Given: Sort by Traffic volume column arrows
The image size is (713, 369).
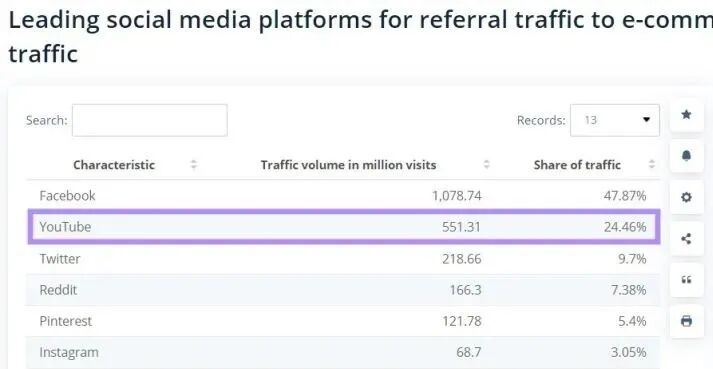Looking at the screenshot, I should 487,165.
